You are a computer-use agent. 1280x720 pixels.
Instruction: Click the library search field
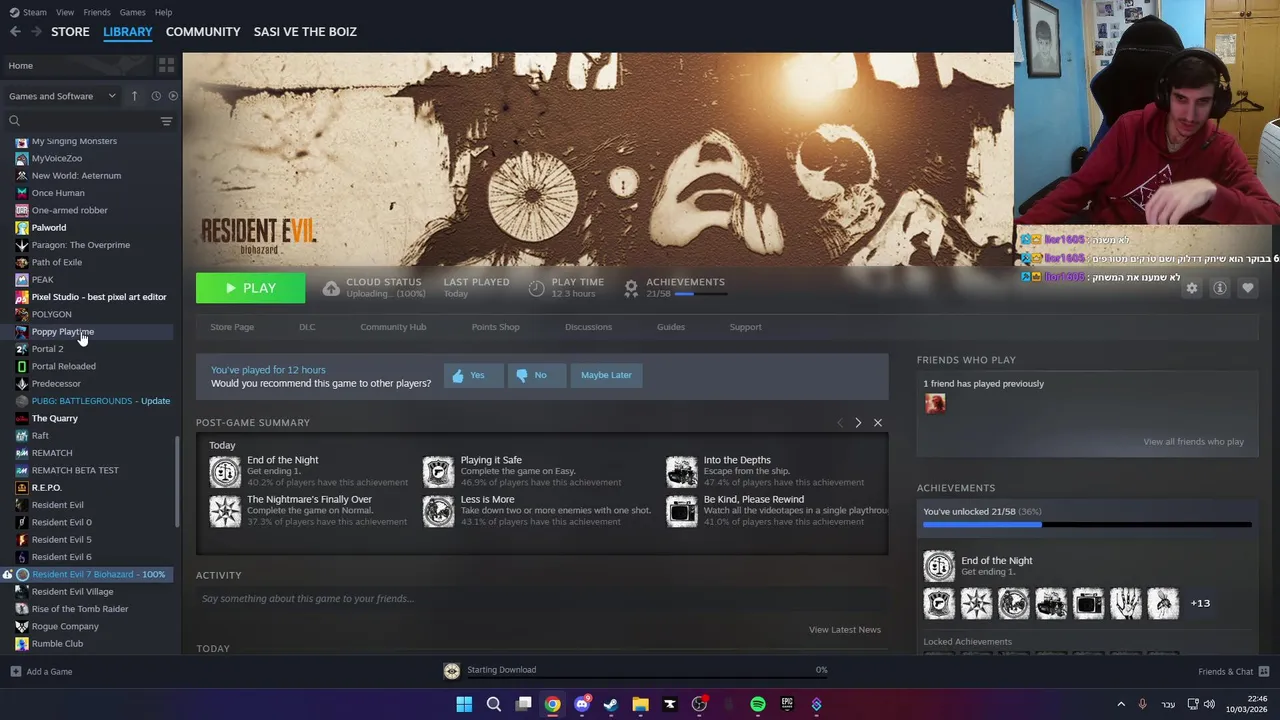tap(82, 121)
